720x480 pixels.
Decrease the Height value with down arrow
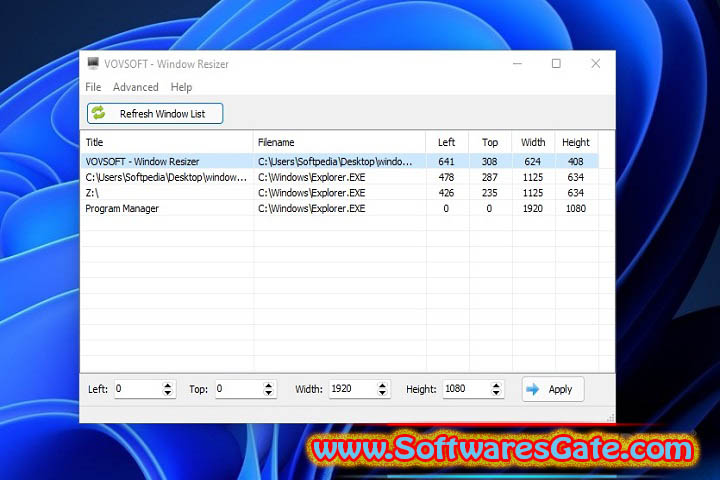click(x=496, y=393)
